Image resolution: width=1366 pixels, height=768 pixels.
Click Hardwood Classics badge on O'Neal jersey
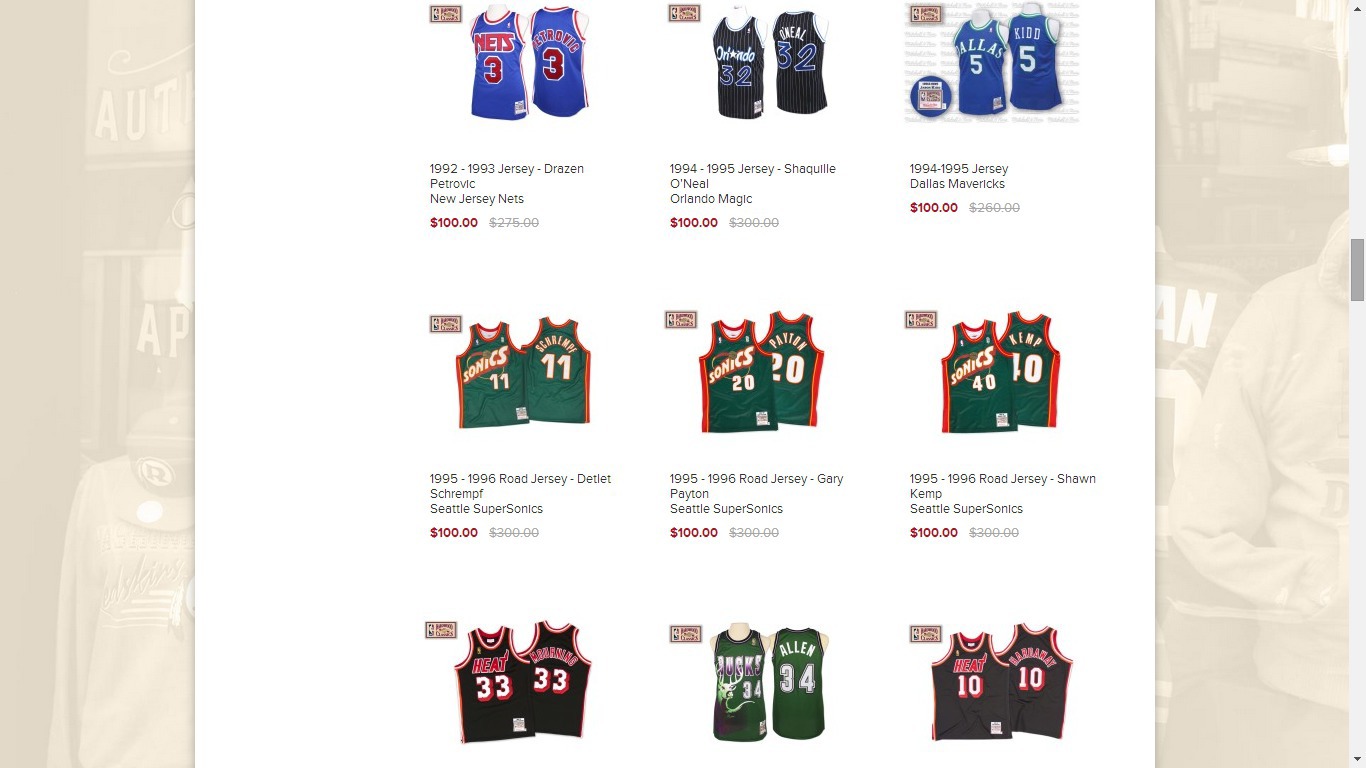pos(685,13)
